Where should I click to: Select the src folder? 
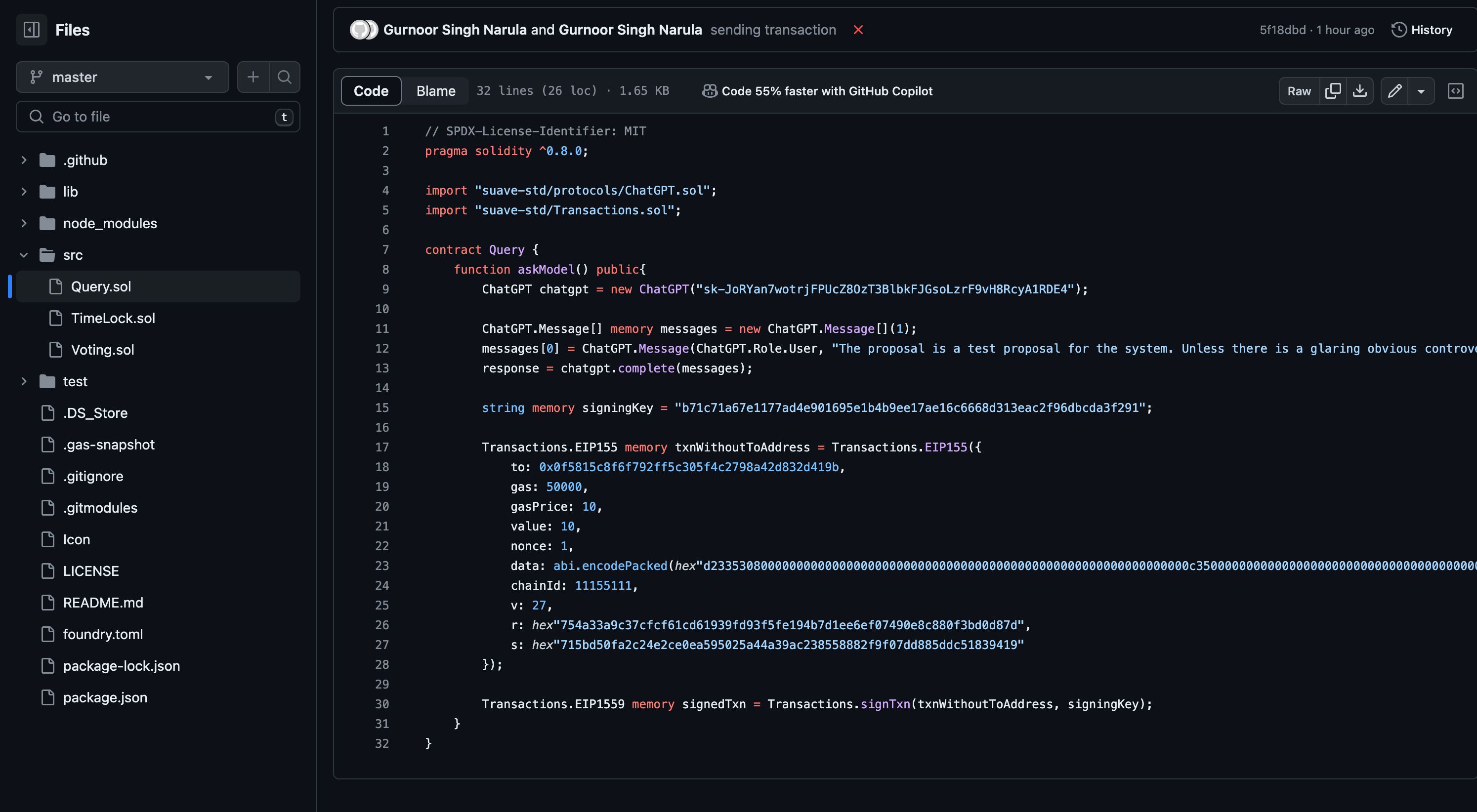click(x=73, y=255)
